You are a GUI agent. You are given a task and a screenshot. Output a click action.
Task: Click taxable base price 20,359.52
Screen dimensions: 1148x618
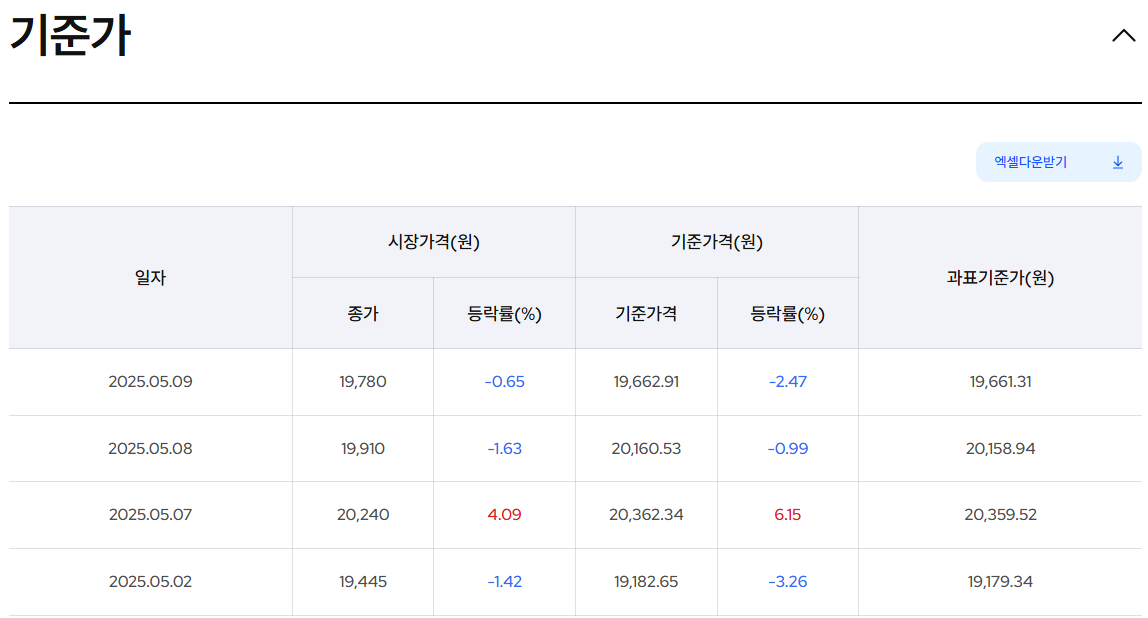tap(1000, 515)
